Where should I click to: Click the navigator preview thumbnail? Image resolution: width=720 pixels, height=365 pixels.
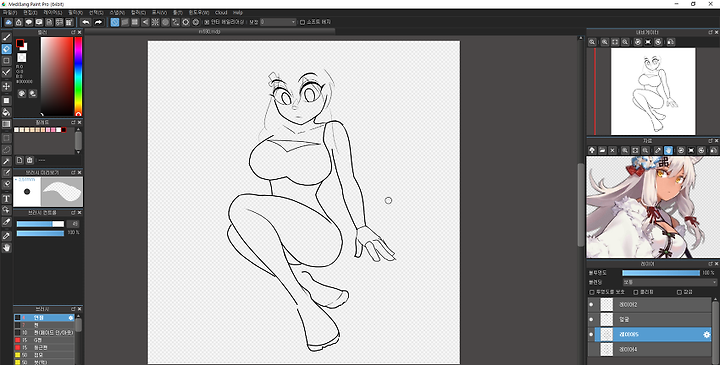[x=652, y=91]
